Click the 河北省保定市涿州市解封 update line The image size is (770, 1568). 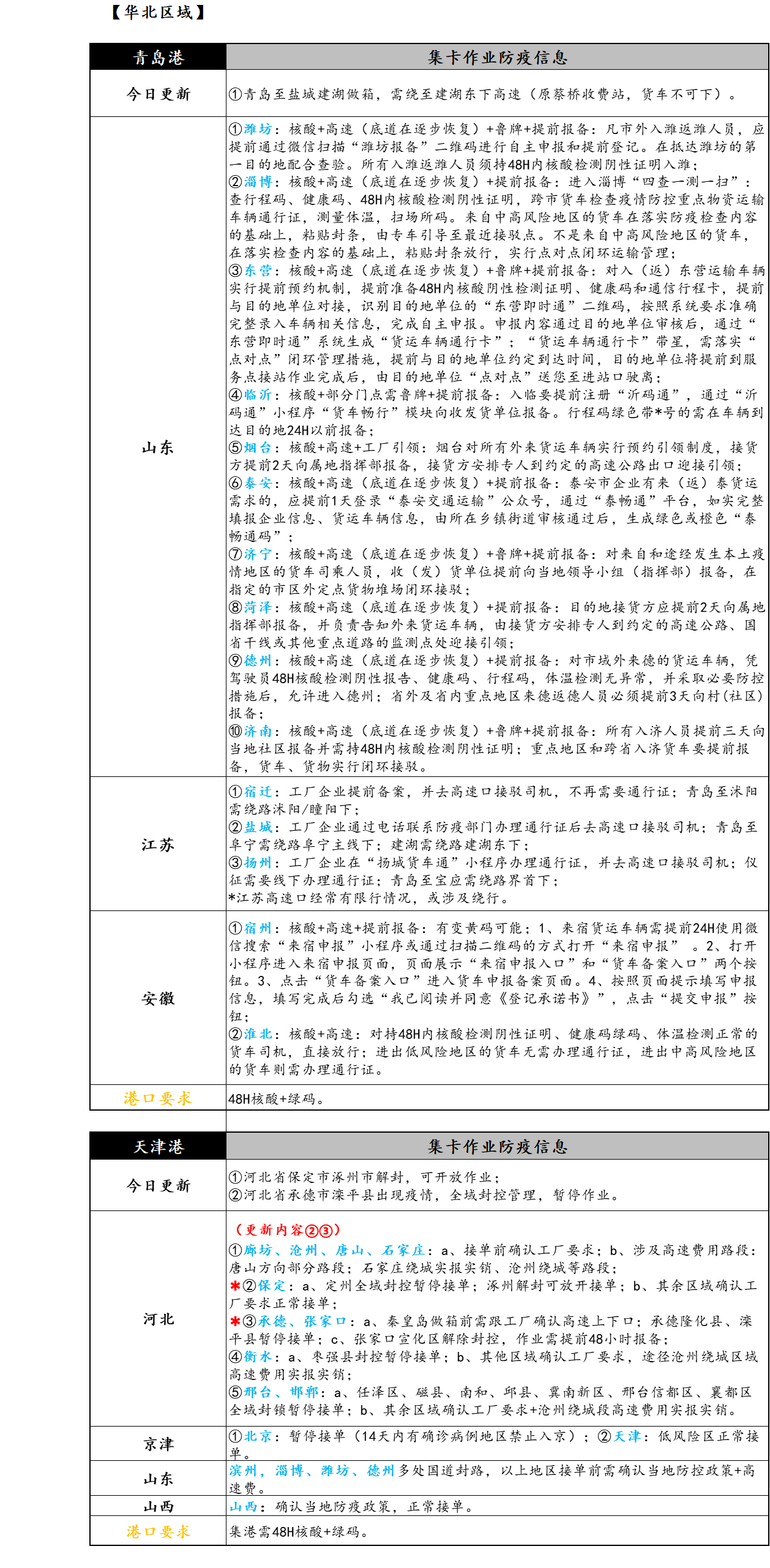[365, 1177]
